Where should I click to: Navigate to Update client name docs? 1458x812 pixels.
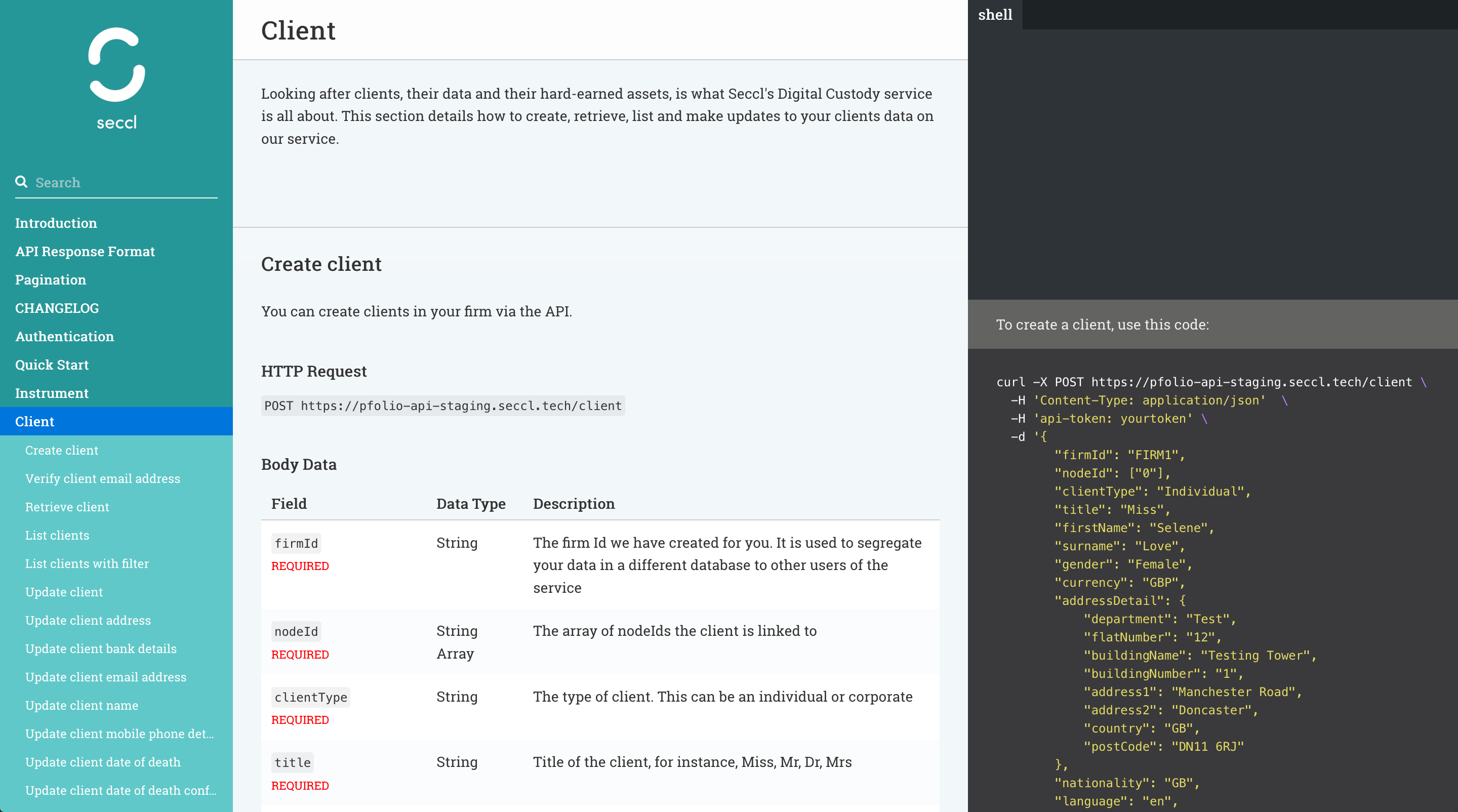click(81, 705)
